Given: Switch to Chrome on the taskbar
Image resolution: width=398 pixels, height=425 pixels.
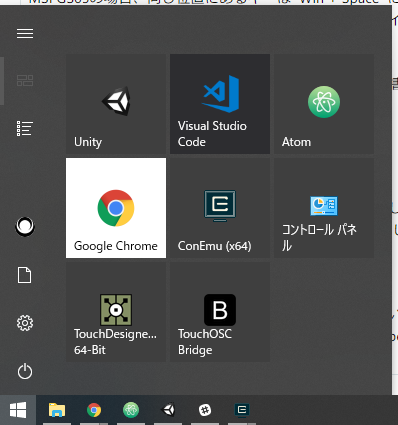Looking at the screenshot, I should pyautogui.click(x=94, y=410).
